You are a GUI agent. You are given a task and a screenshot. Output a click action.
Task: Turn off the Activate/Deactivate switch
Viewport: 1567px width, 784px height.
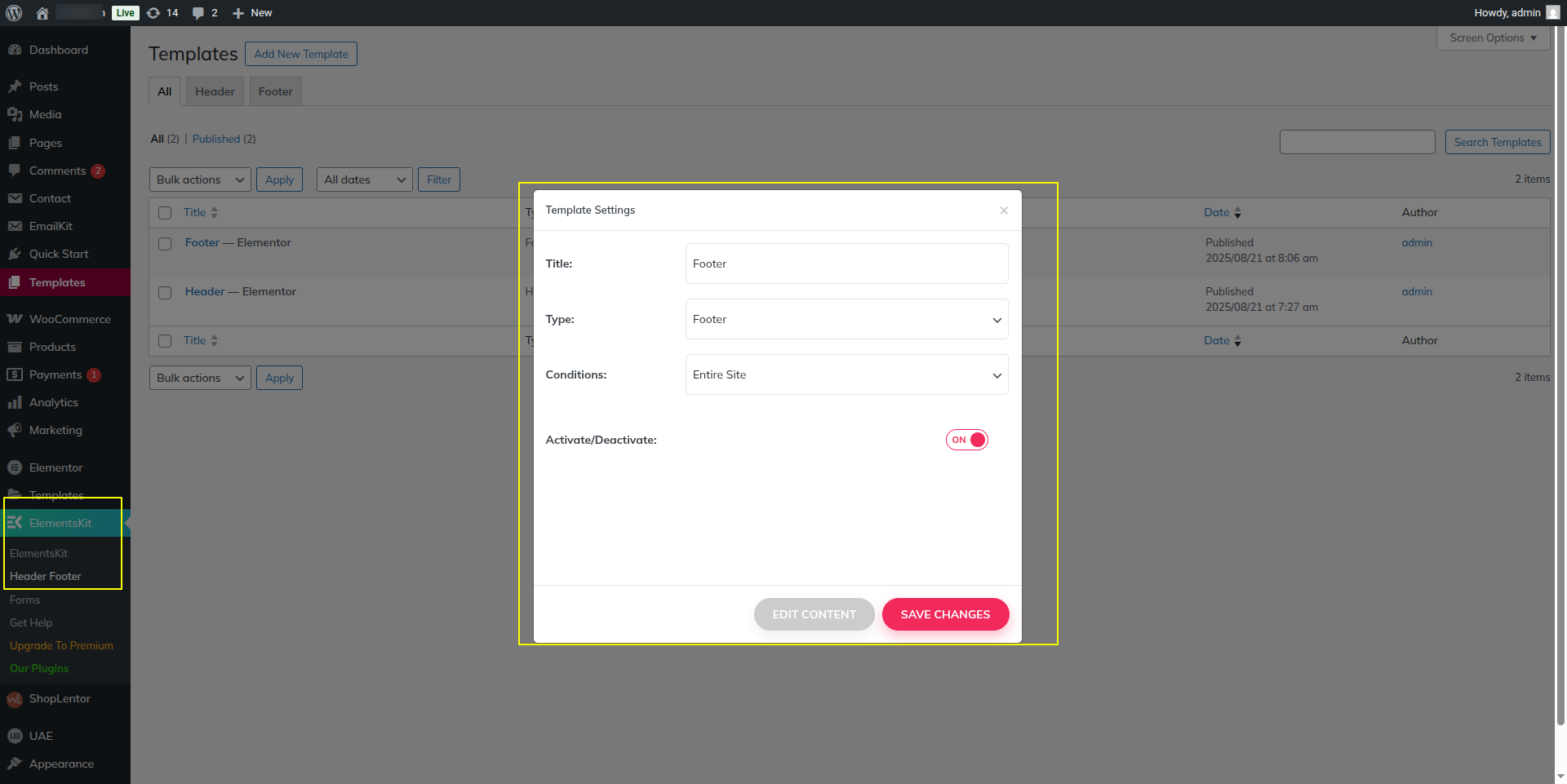click(967, 440)
